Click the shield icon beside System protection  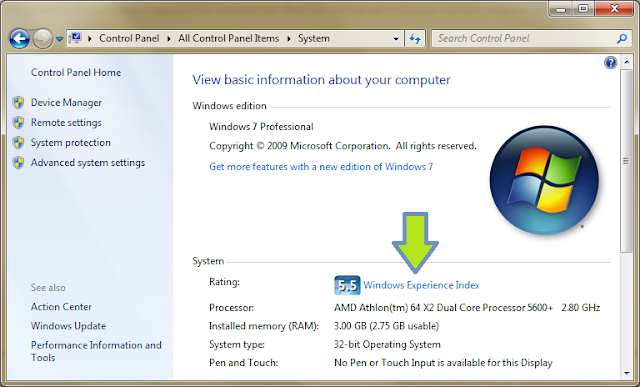18,142
